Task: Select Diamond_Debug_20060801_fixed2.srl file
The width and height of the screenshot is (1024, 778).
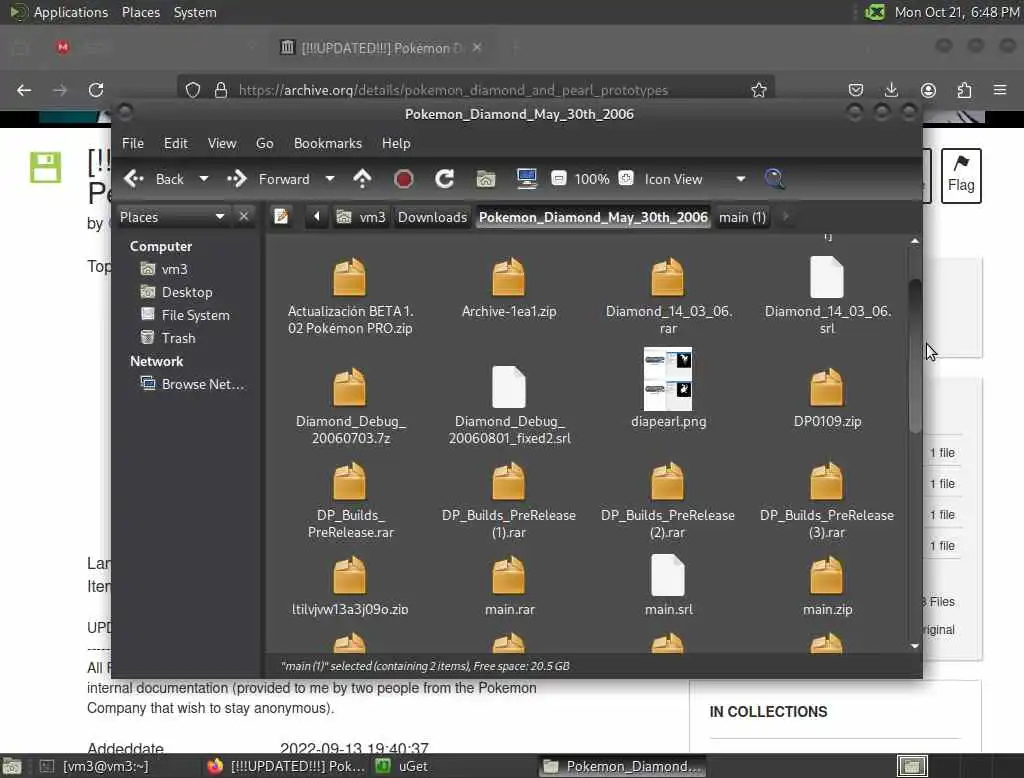Action: tap(509, 406)
